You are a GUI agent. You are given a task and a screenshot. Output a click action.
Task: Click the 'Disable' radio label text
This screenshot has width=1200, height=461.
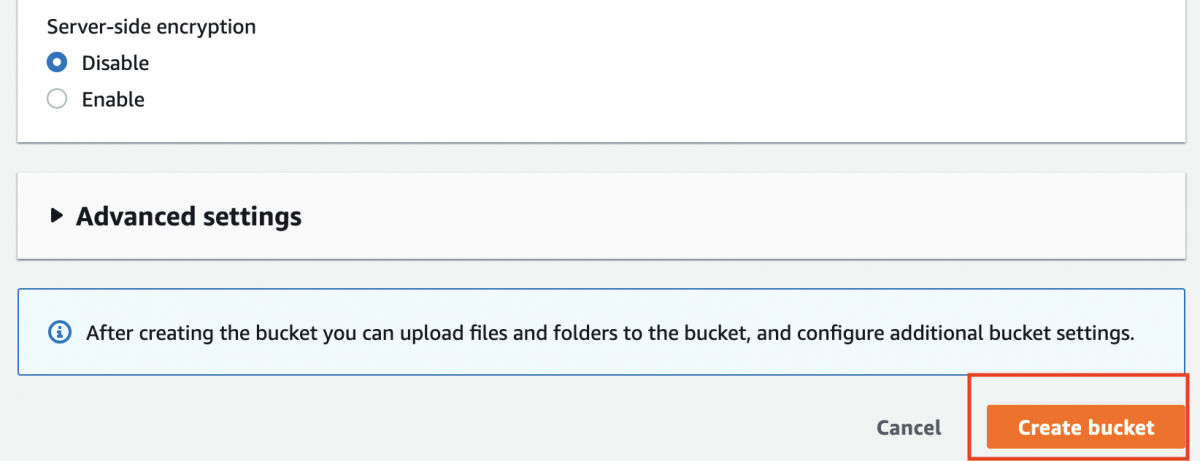coord(115,63)
